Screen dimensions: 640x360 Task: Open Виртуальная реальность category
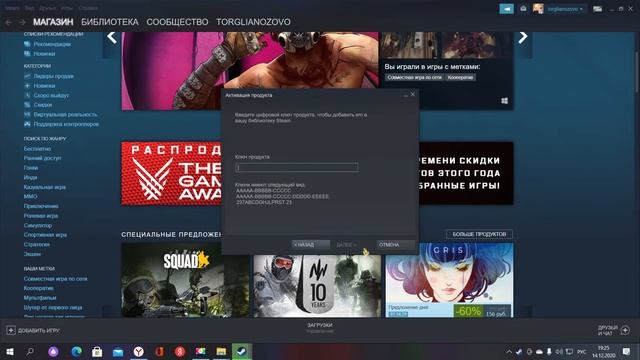pyautogui.click(x=65, y=115)
